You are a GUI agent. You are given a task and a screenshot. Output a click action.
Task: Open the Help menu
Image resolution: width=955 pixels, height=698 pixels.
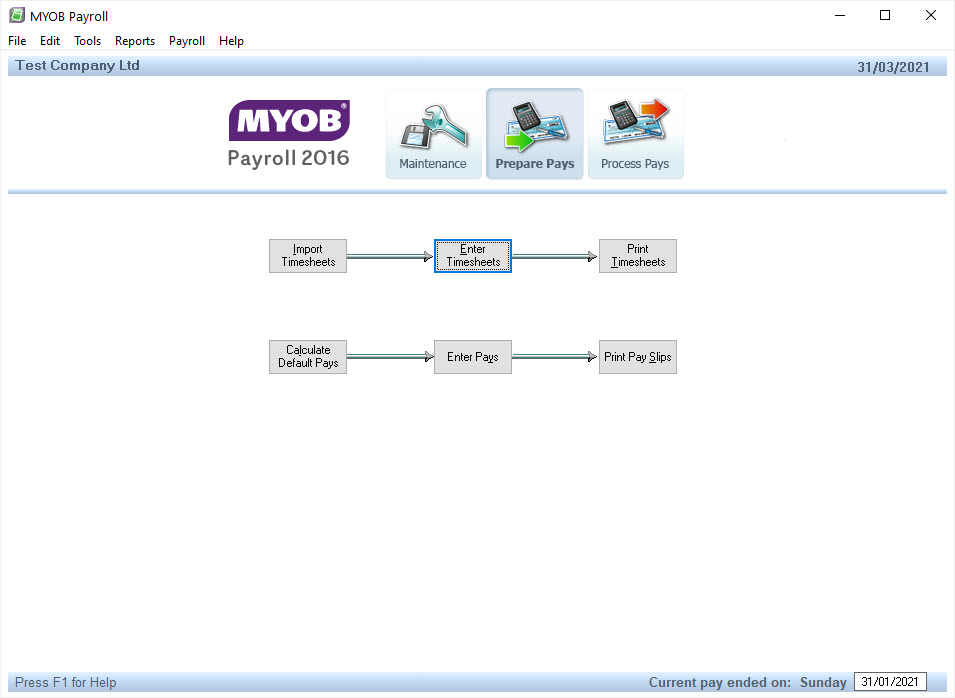click(x=231, y=41)
